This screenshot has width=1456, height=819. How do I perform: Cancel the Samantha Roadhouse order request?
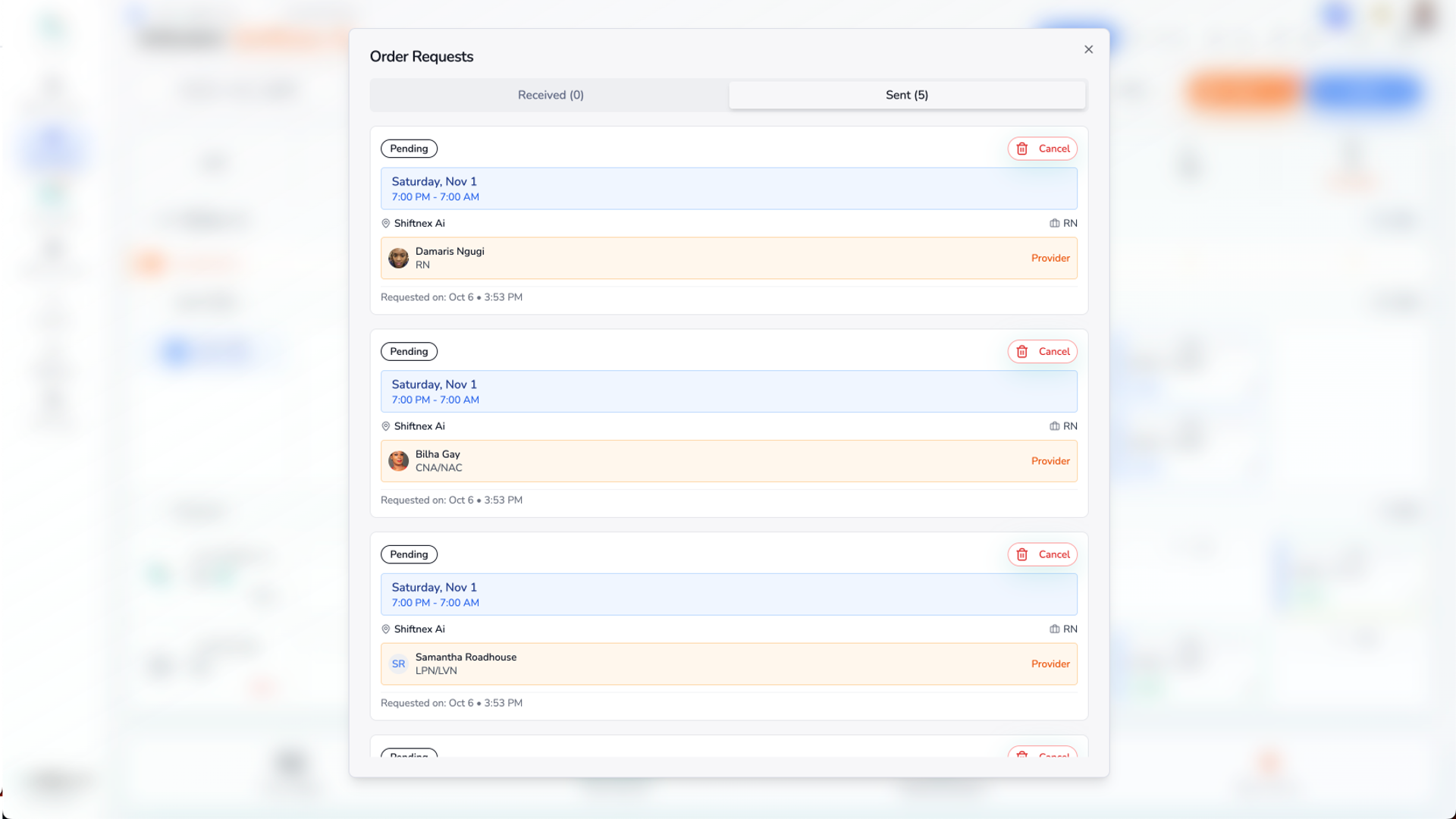(1042, 554)
